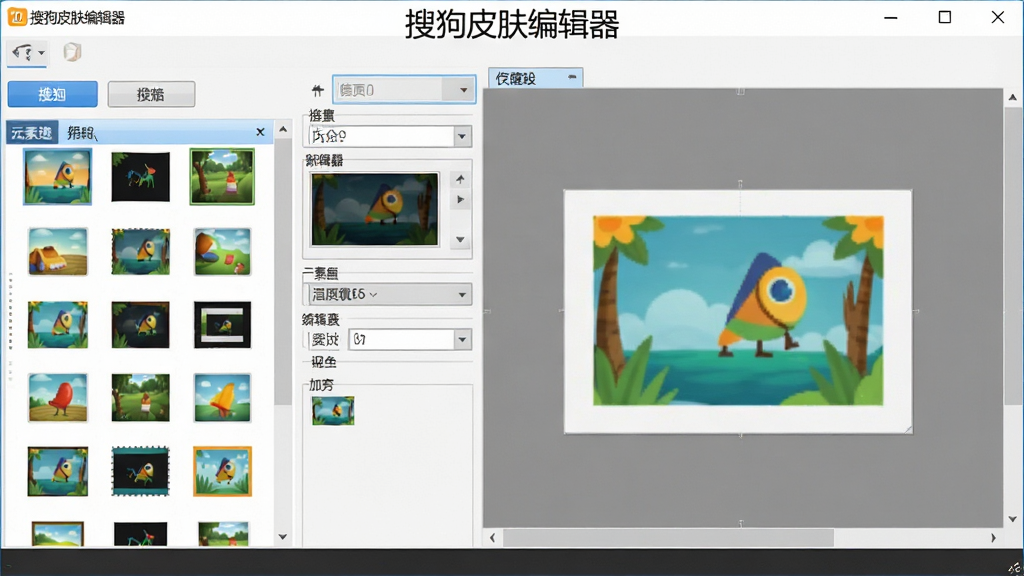
Task: Close the left element panel with the X
Action: point(260,132)
